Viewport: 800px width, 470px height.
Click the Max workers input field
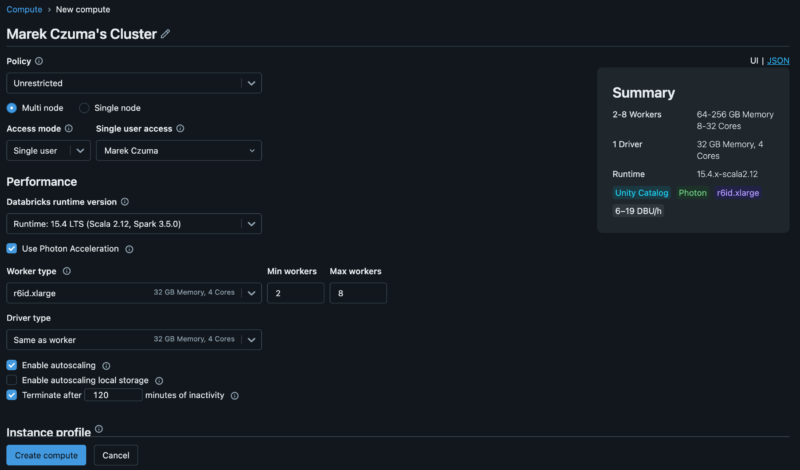pyautogui.click(x=357, y=293)
